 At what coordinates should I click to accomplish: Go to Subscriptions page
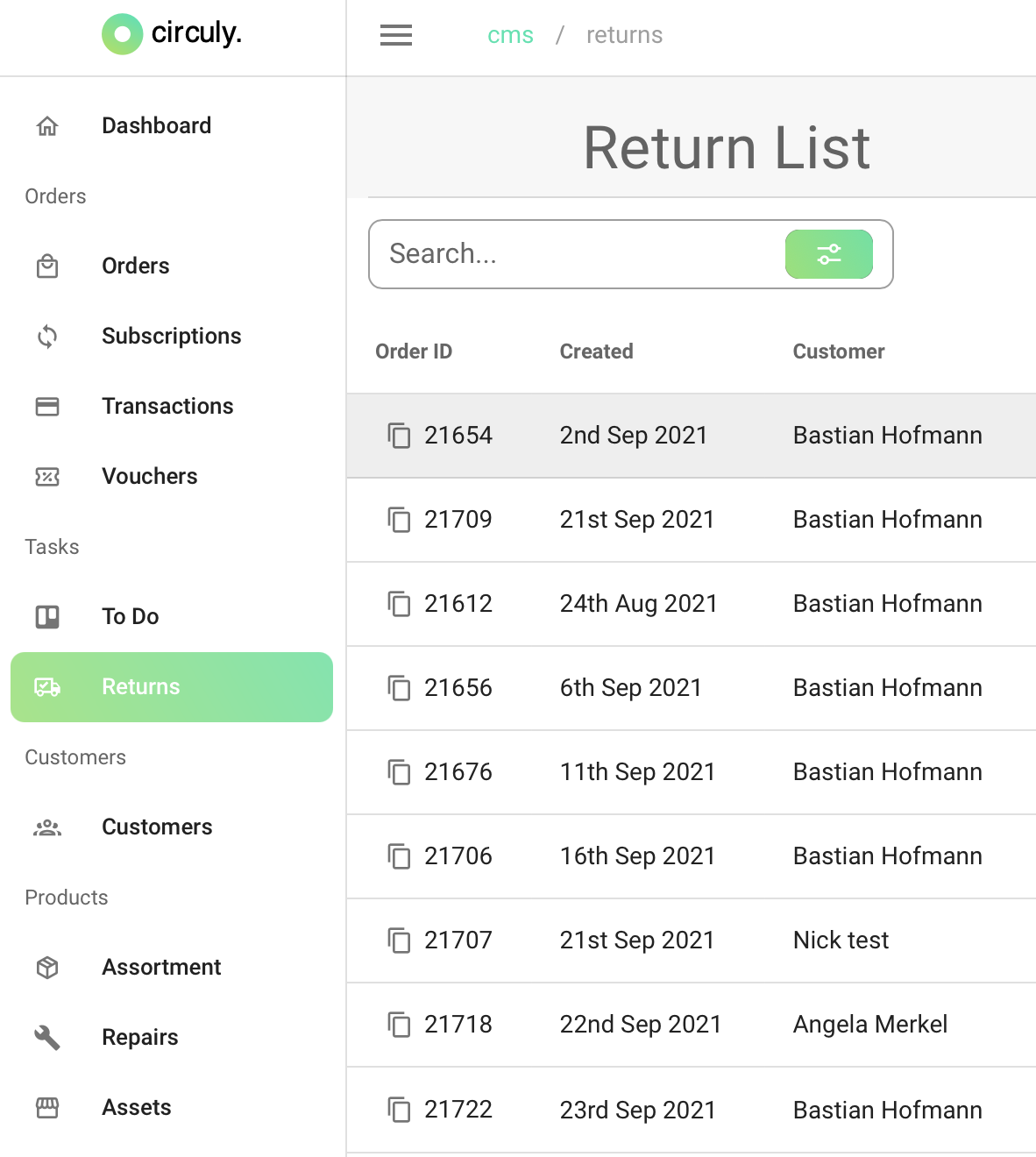coord(172,337)
